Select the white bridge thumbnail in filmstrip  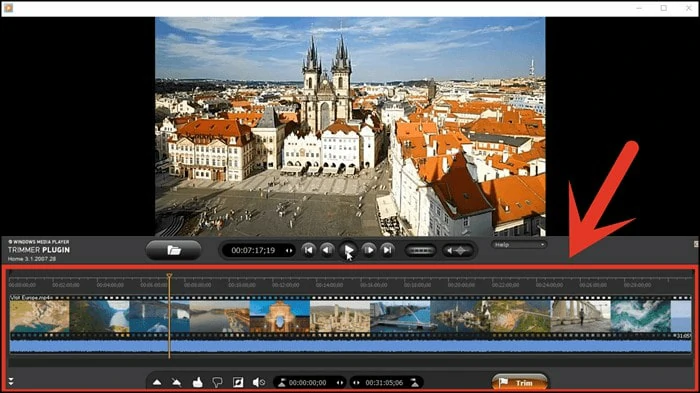[x=400, y=316]
